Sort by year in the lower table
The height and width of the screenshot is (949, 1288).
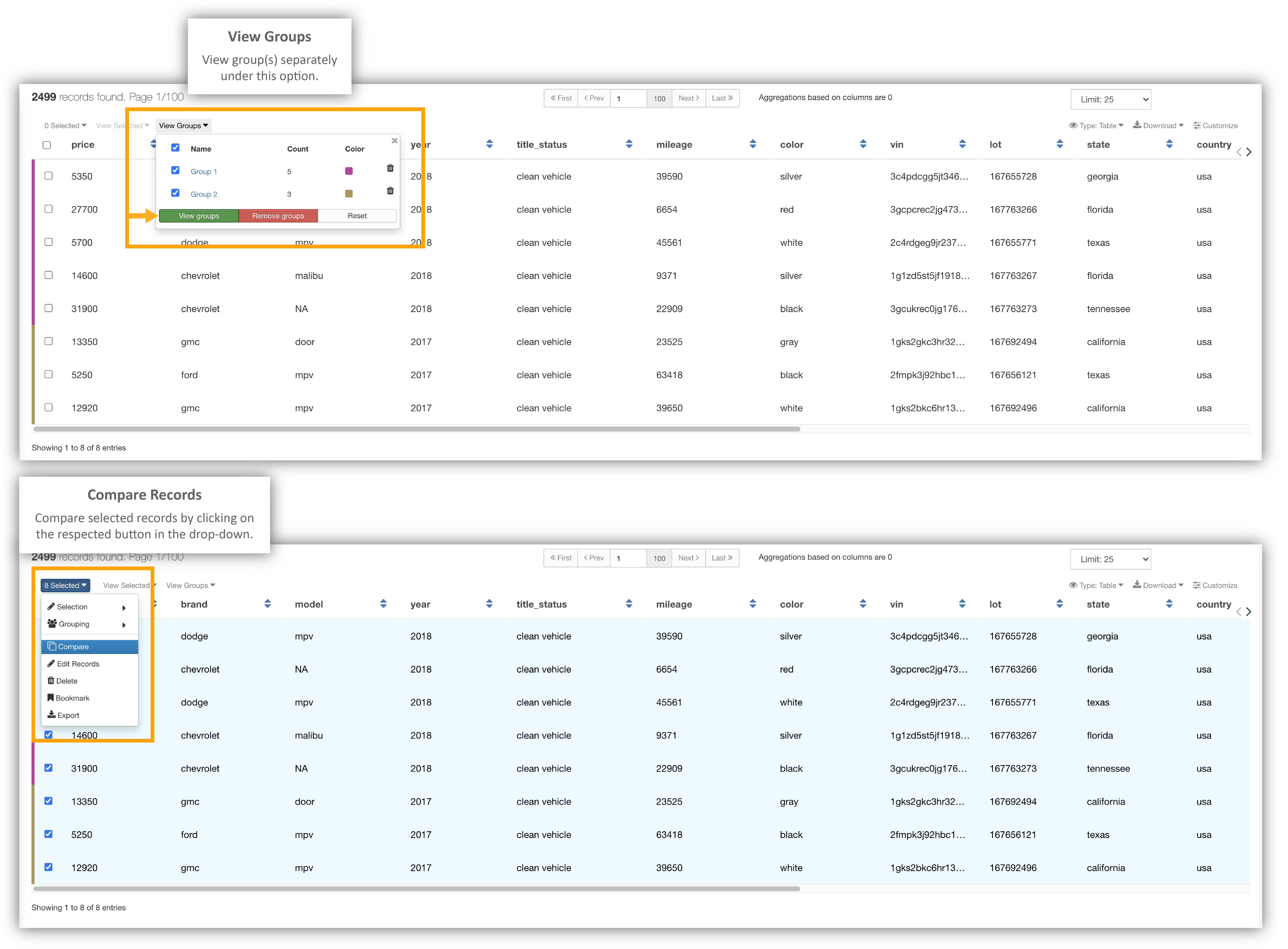[x=489, y=604]
